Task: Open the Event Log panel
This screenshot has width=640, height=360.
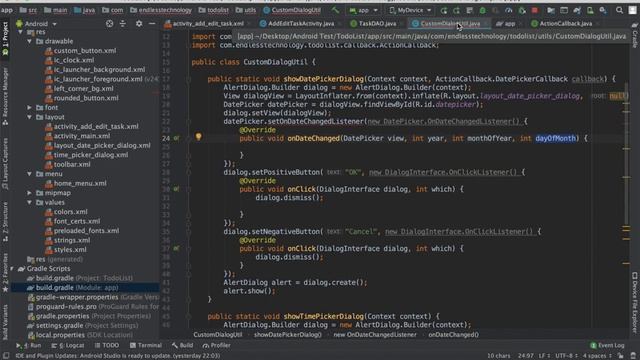Action: [607, 345]
